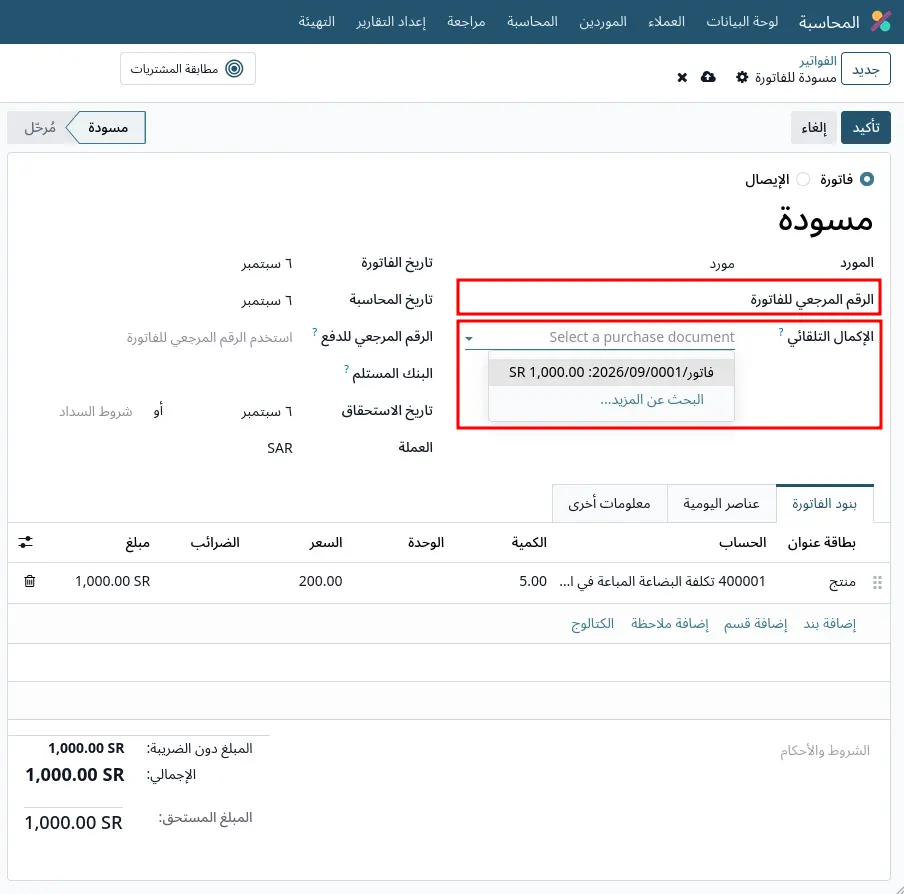Open column settings adjust icon
The height and width of the screenshot is (894, 904).
coord(25,542)
